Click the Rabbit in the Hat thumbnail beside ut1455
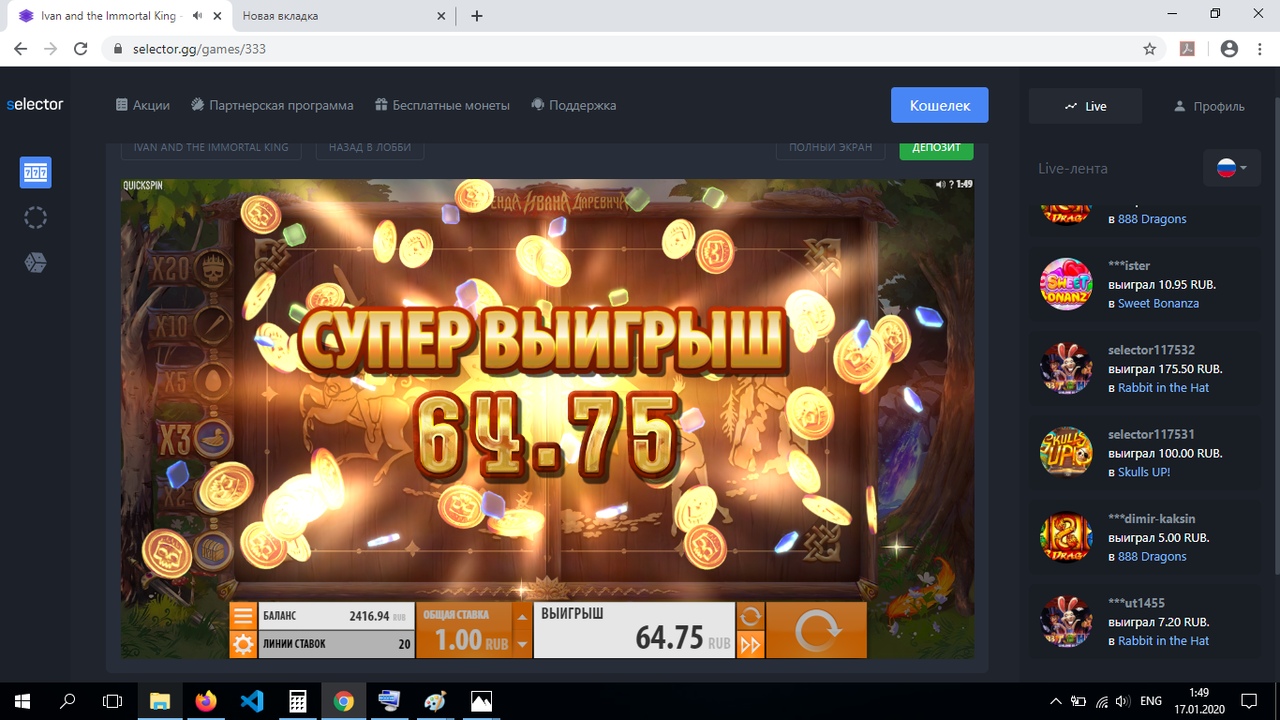 1066,622
